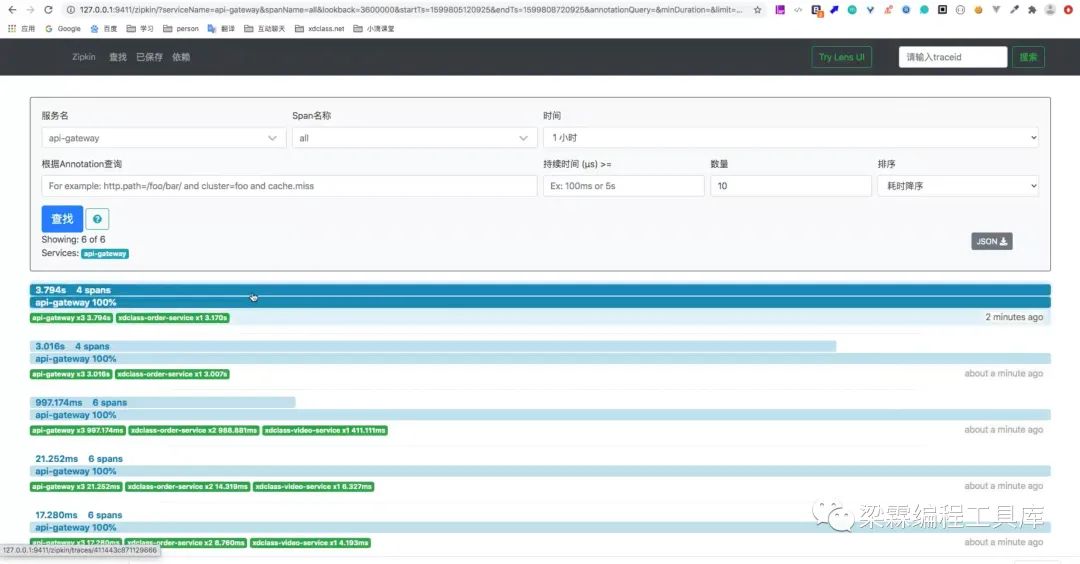Focus the duration 100ms or 5s field
Image resolution: width=1080 pixels, height=564 pixels.
coord(623,186)
